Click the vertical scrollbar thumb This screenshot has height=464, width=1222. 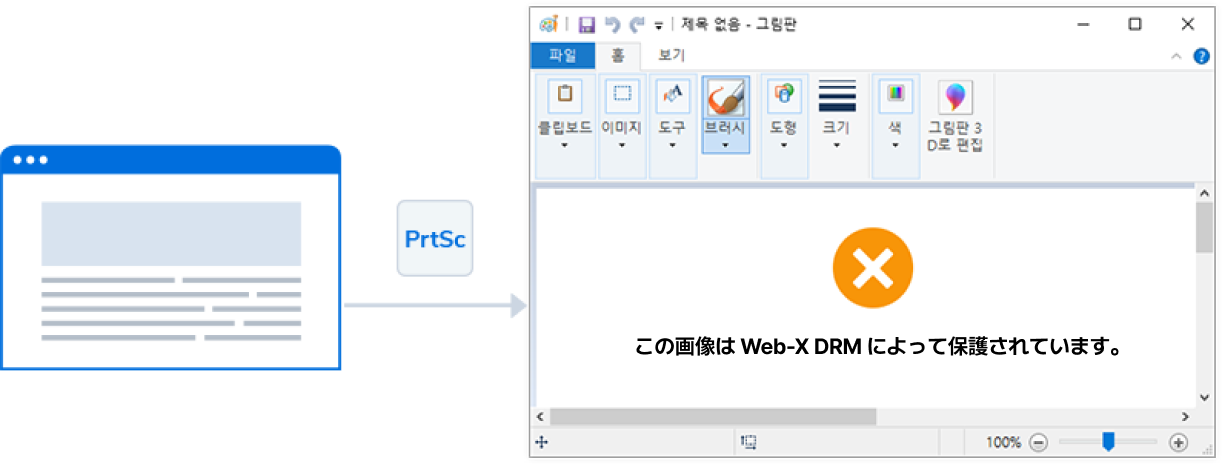click(1204, 226)
